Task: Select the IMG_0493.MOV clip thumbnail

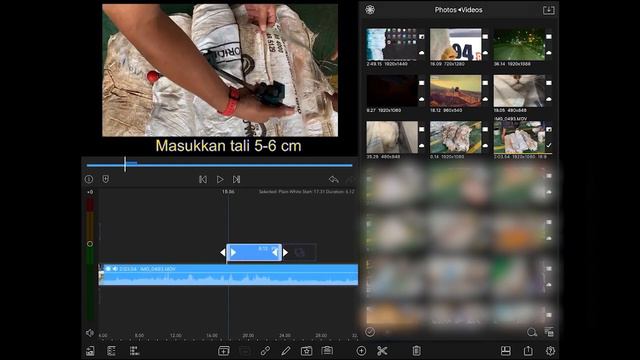Action: click(519, 137)
